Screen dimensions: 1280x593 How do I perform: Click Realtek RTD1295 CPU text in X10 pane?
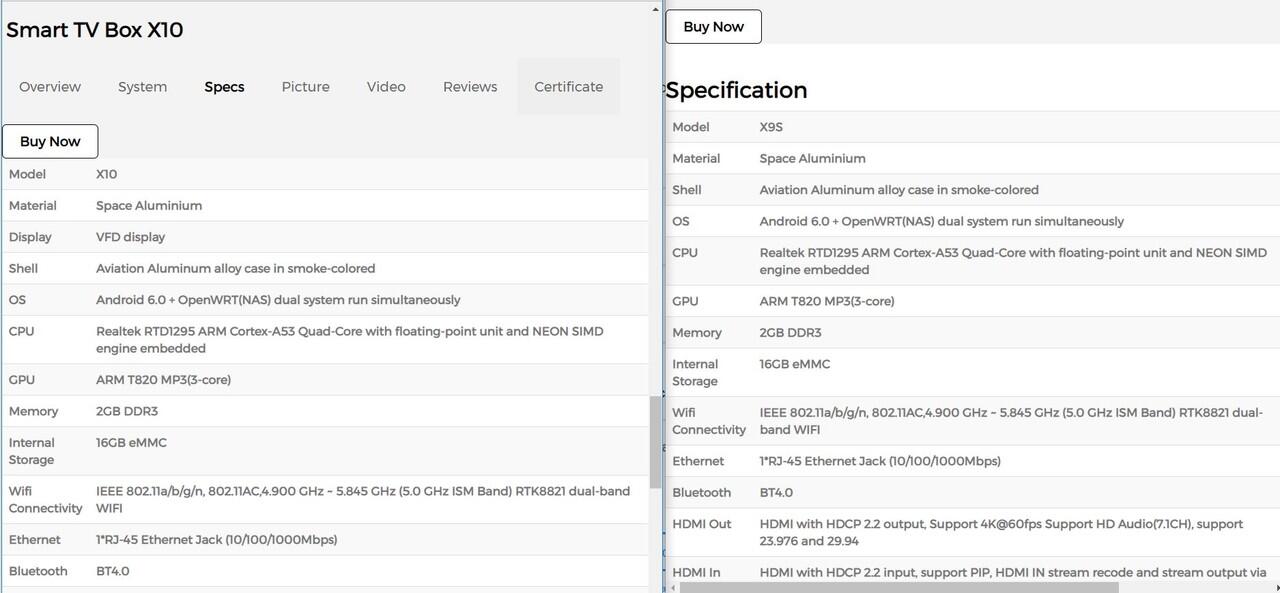(x=350, y=339)
